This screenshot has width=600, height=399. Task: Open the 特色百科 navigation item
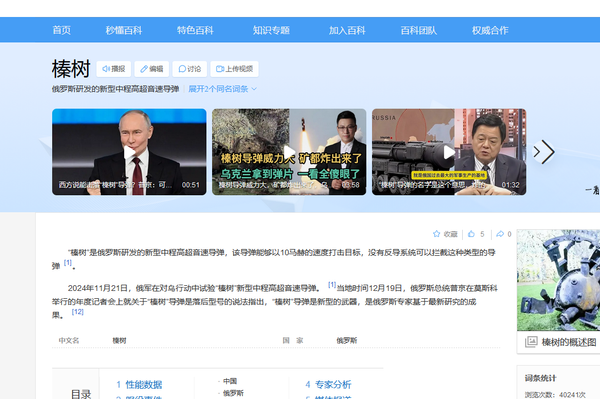click(x=195, y=30)
